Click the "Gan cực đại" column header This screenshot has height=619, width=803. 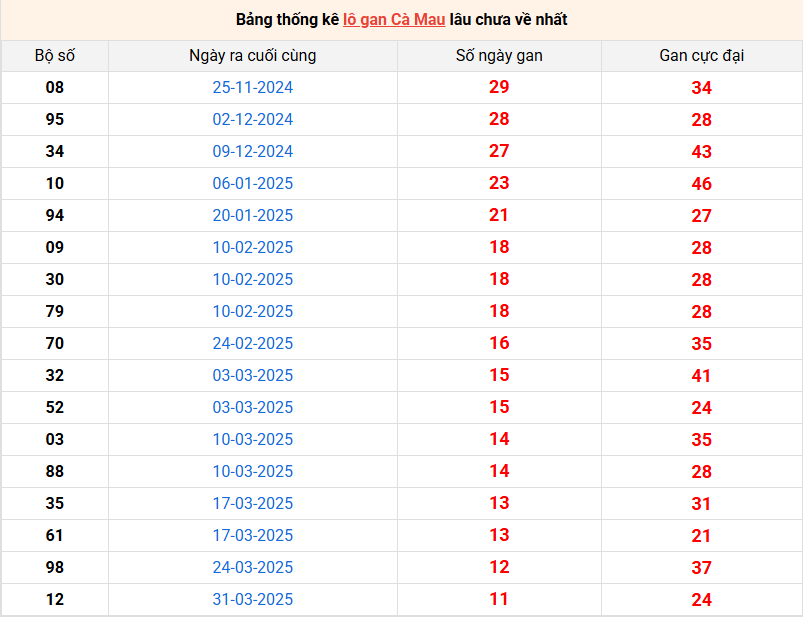(x=701, y=56)
